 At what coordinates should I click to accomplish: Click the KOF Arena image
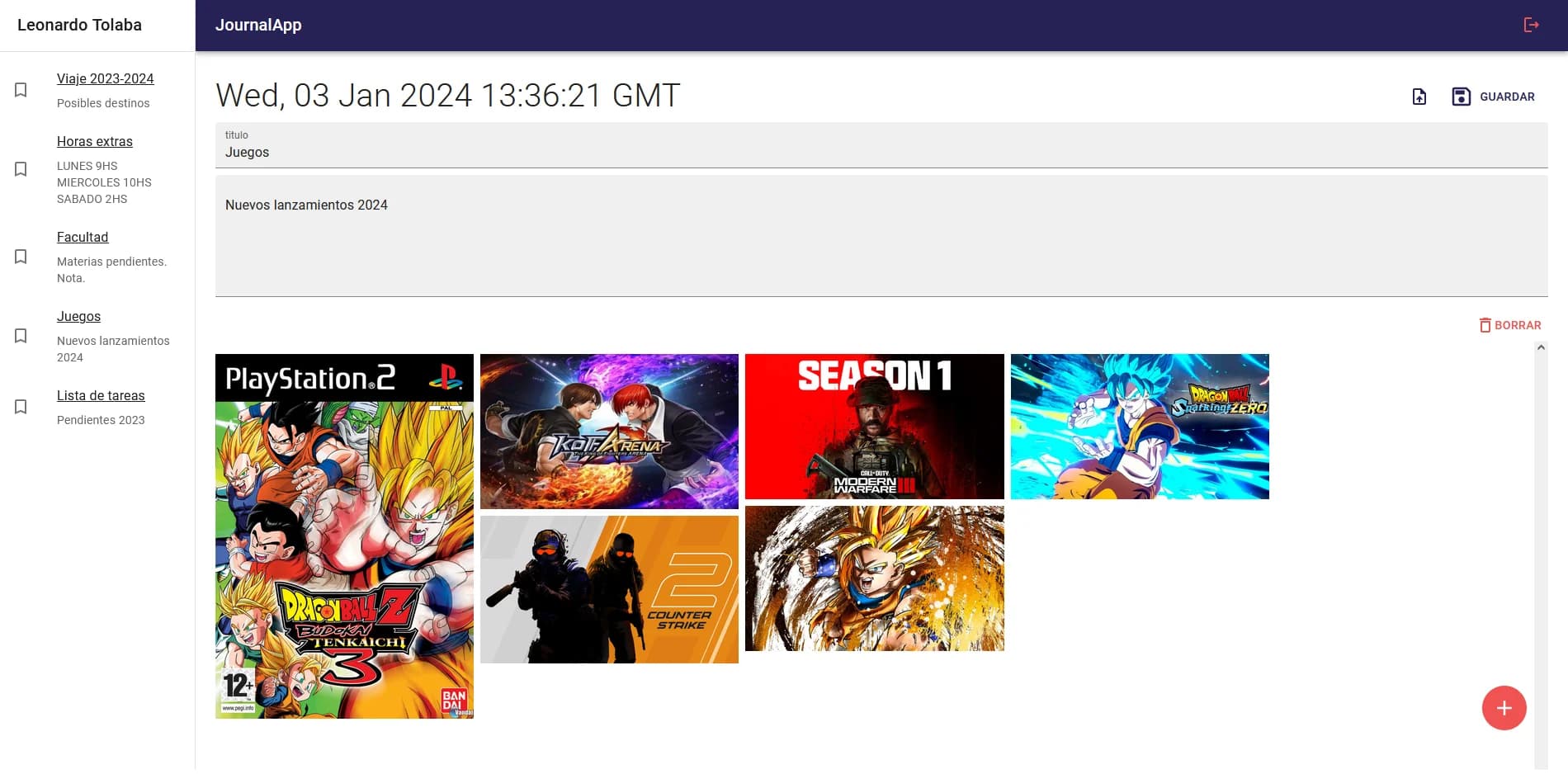pos(609,431)
